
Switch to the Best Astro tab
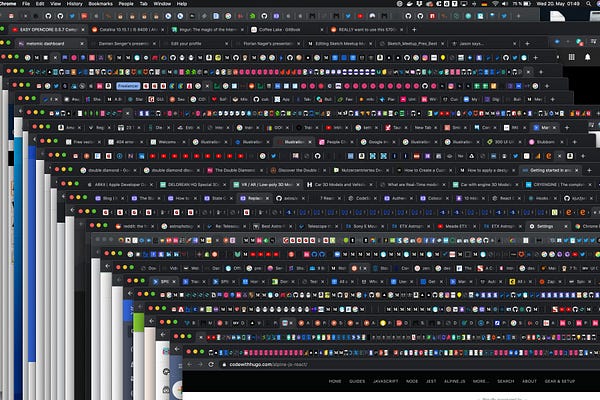273,227
